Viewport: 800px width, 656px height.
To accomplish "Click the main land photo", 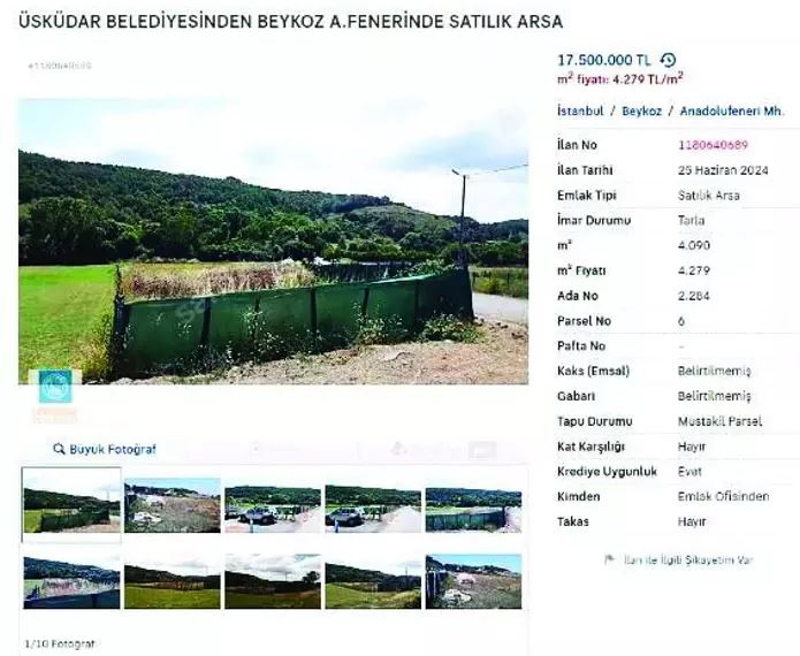I will 273,240.
